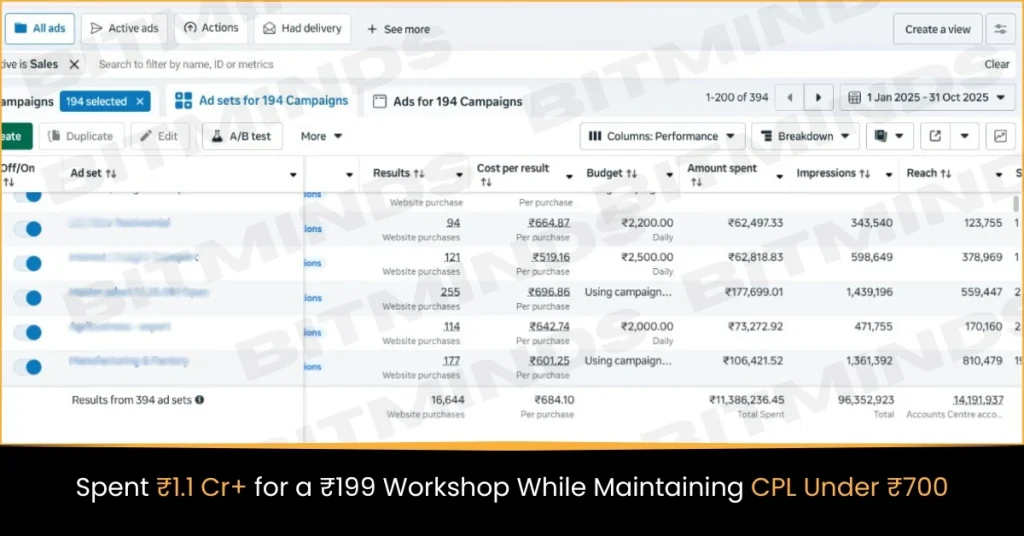Clear the 194 selected campaigns chip
Image resolution: width=1024 pixels, height=536 pixels.
[141, 101]
